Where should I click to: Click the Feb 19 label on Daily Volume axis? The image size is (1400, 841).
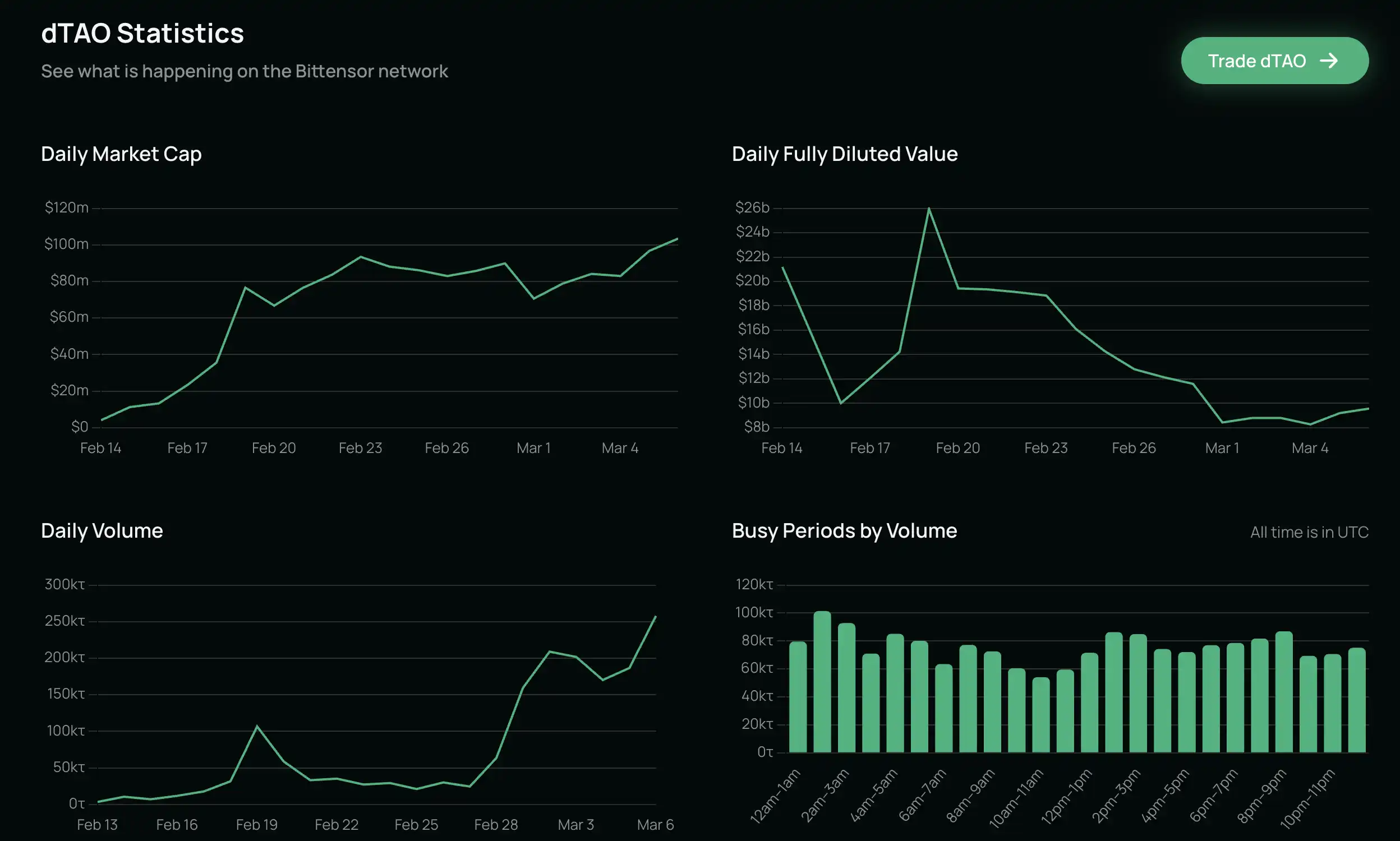tap(256, 825)
